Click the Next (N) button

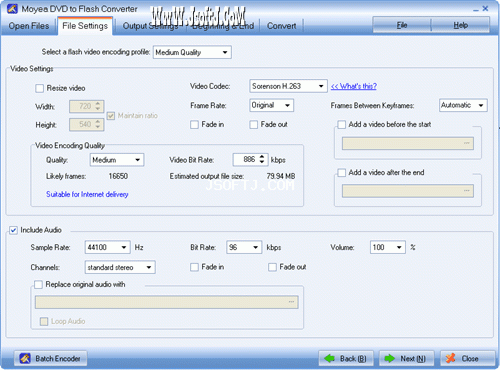(x=406, y=359)
